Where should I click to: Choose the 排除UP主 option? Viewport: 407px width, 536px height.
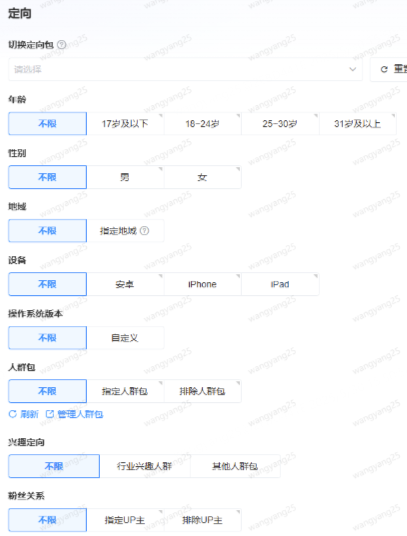(203, 520)
